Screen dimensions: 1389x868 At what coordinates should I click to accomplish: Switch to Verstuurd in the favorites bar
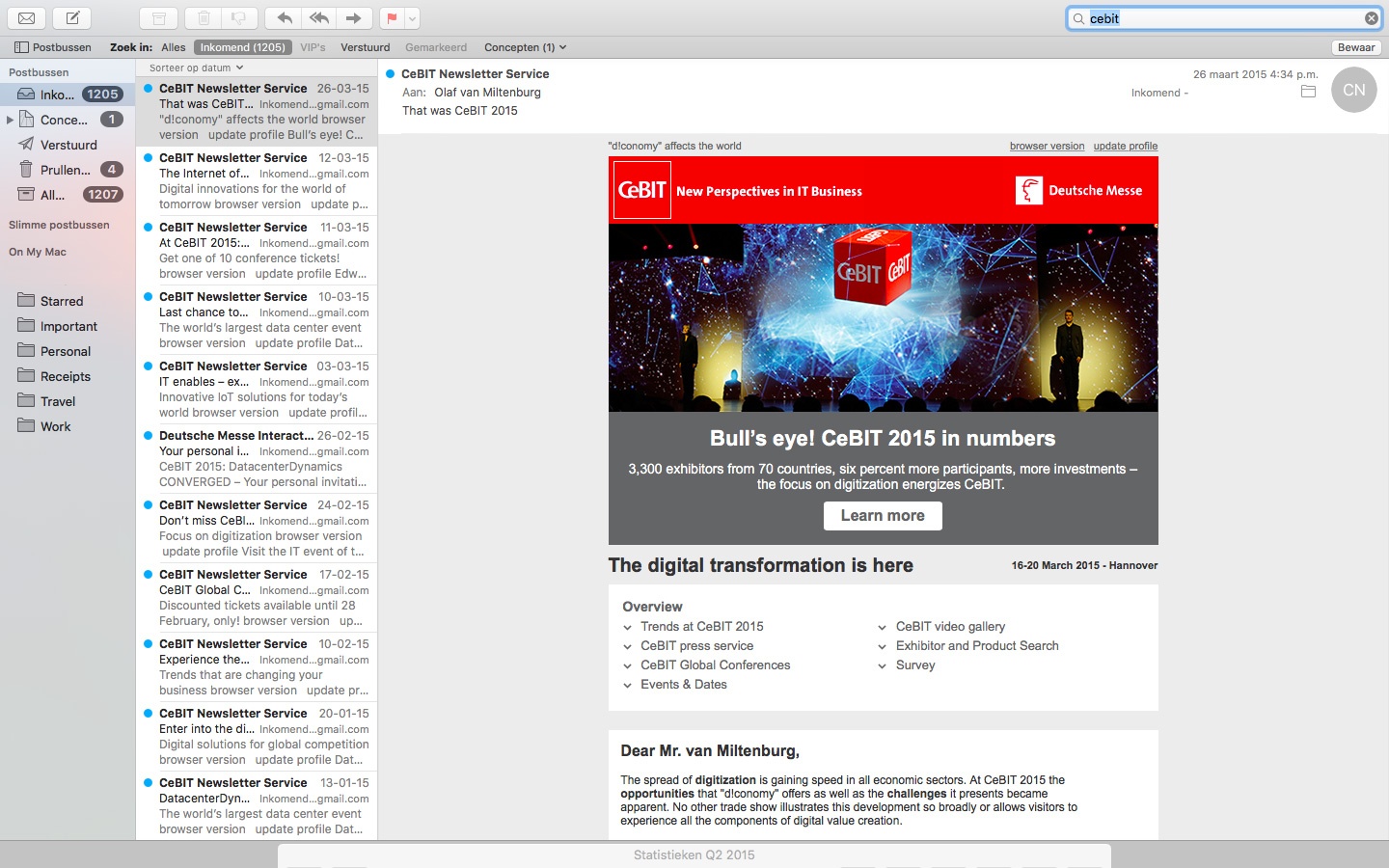point(366,47)
